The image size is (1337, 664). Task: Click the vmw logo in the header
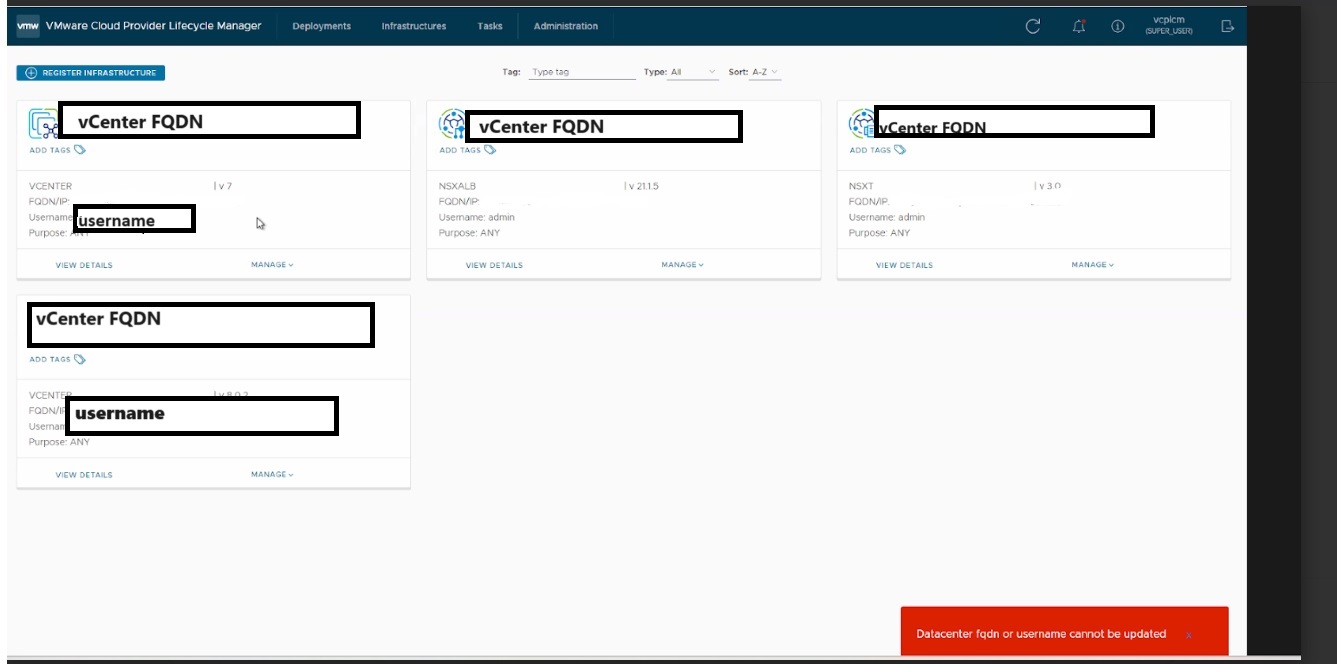[28, 26]
